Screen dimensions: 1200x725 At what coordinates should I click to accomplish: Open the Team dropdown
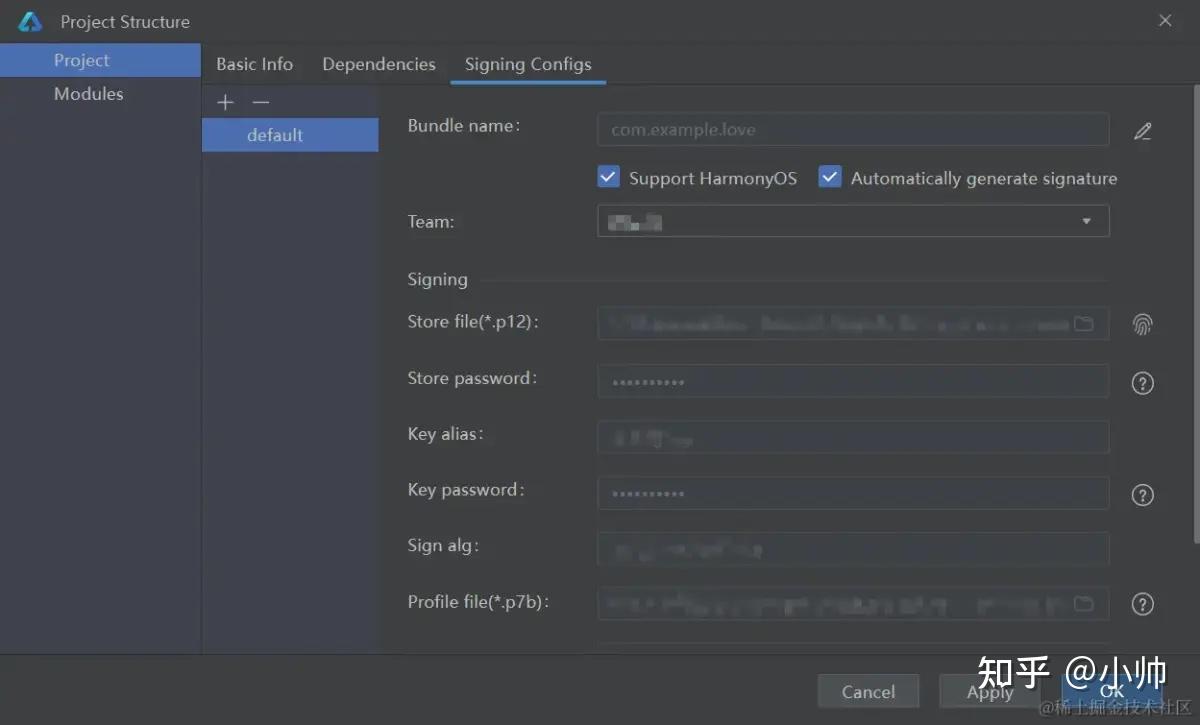(x=1086, y=221)
